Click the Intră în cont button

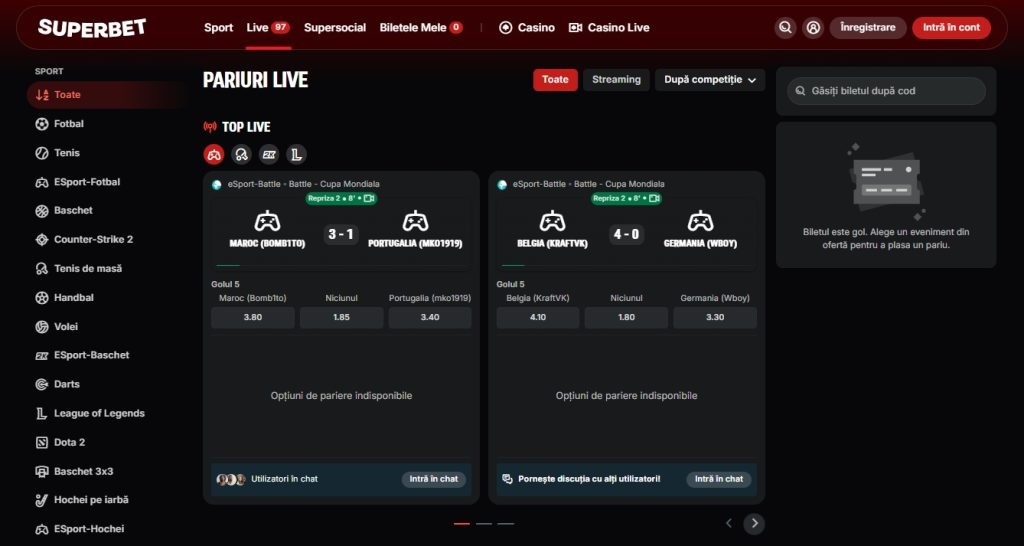952,28
